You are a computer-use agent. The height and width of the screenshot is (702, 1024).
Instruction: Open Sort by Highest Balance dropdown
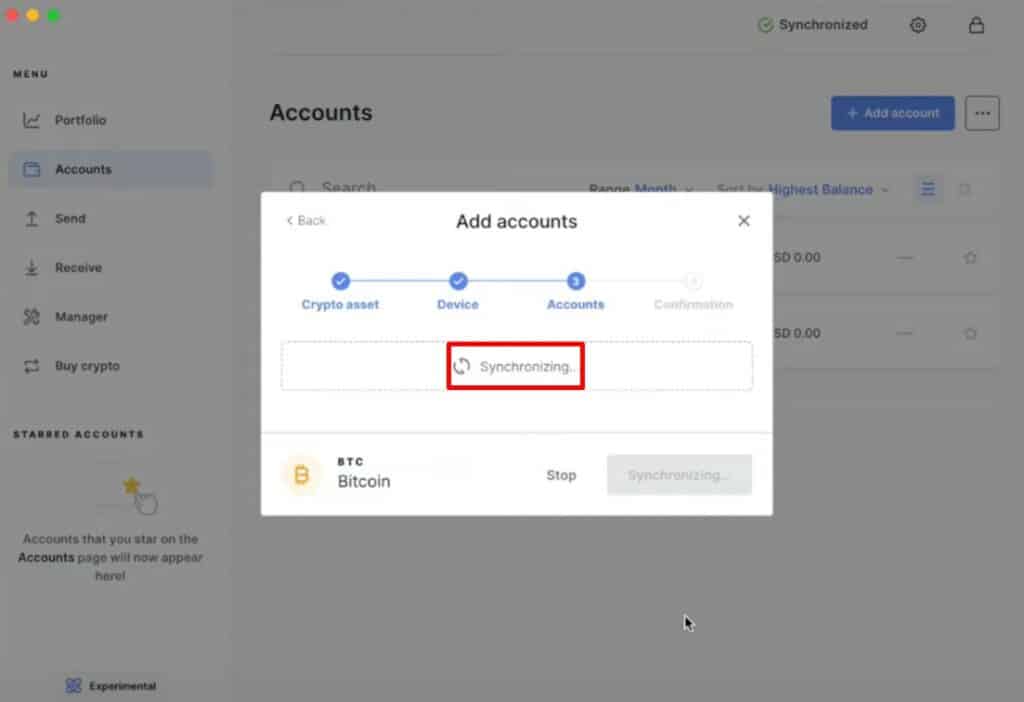click(826, 189)
